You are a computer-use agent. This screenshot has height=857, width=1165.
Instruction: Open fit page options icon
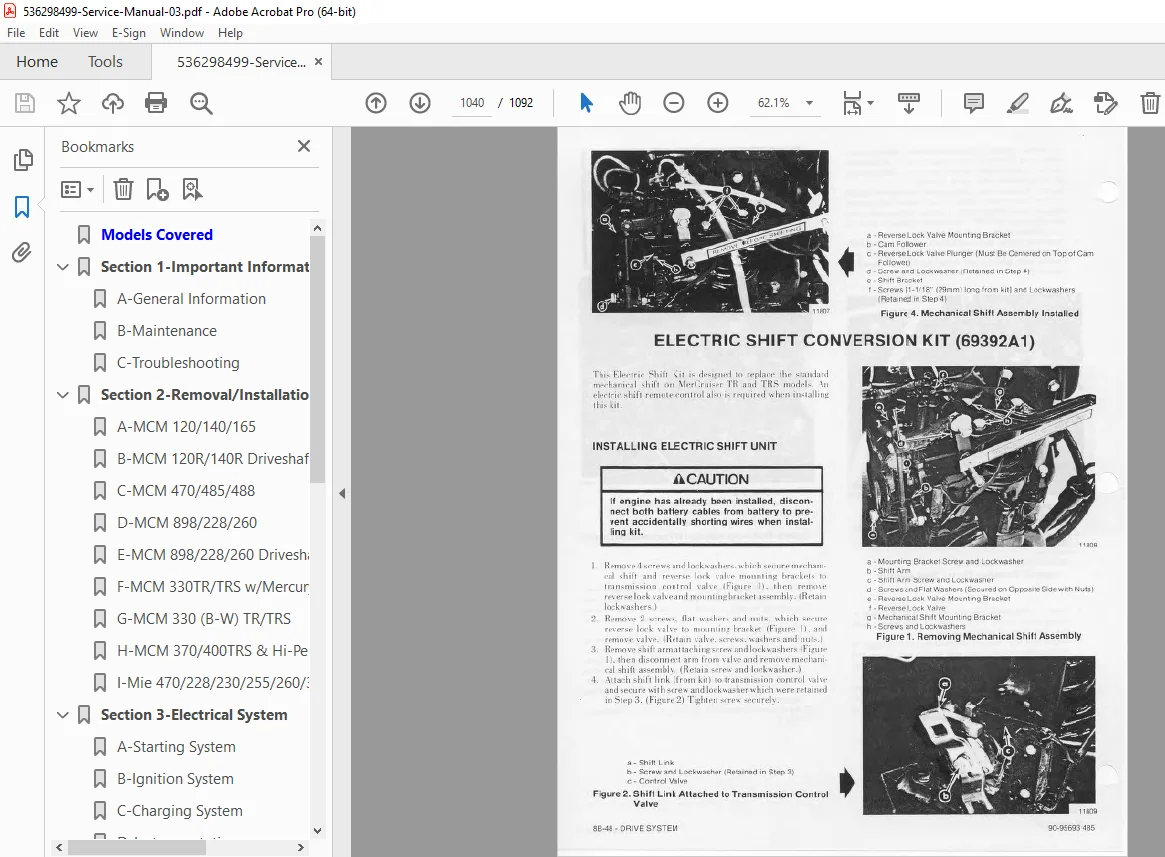pos(857,103)
